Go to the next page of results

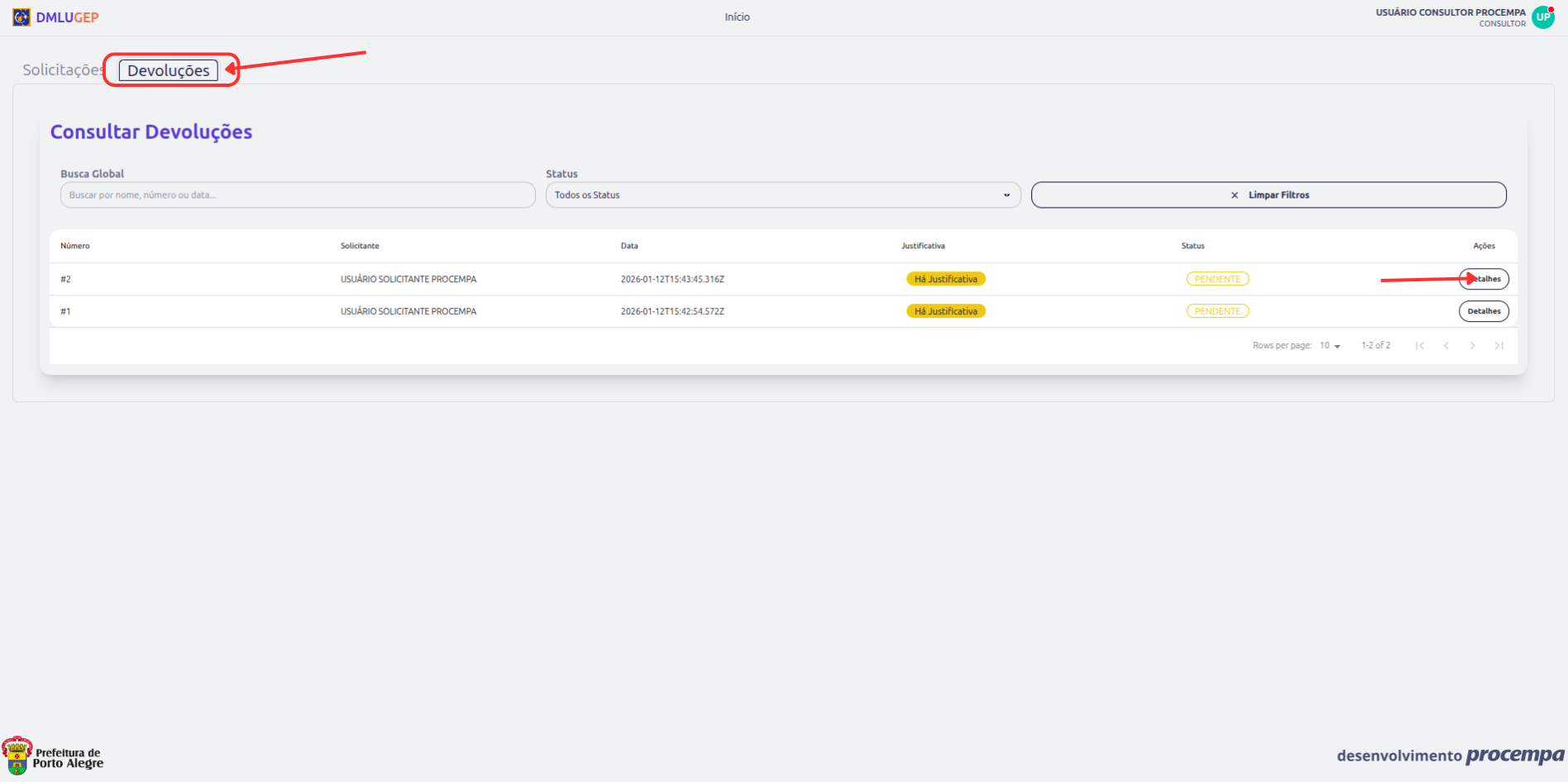pyautogui.click(x=1472, y=346)
